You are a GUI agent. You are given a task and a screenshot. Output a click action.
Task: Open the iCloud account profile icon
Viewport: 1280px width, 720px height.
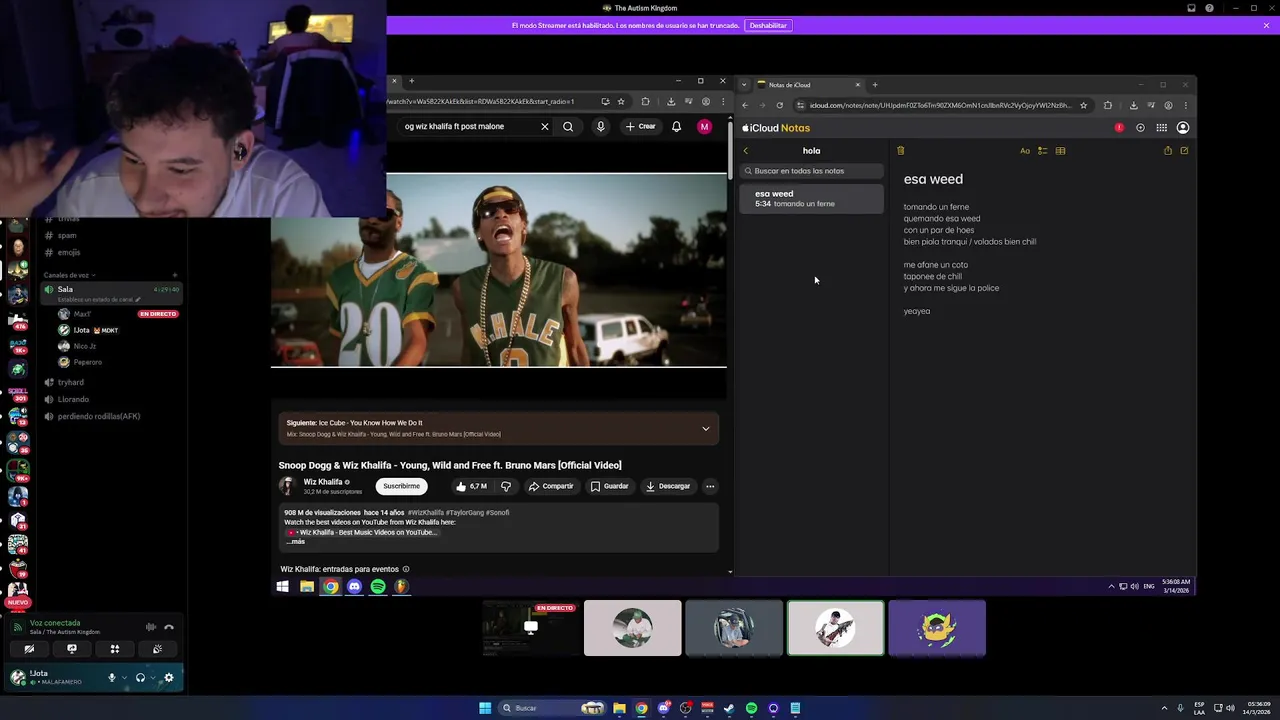1183,128
